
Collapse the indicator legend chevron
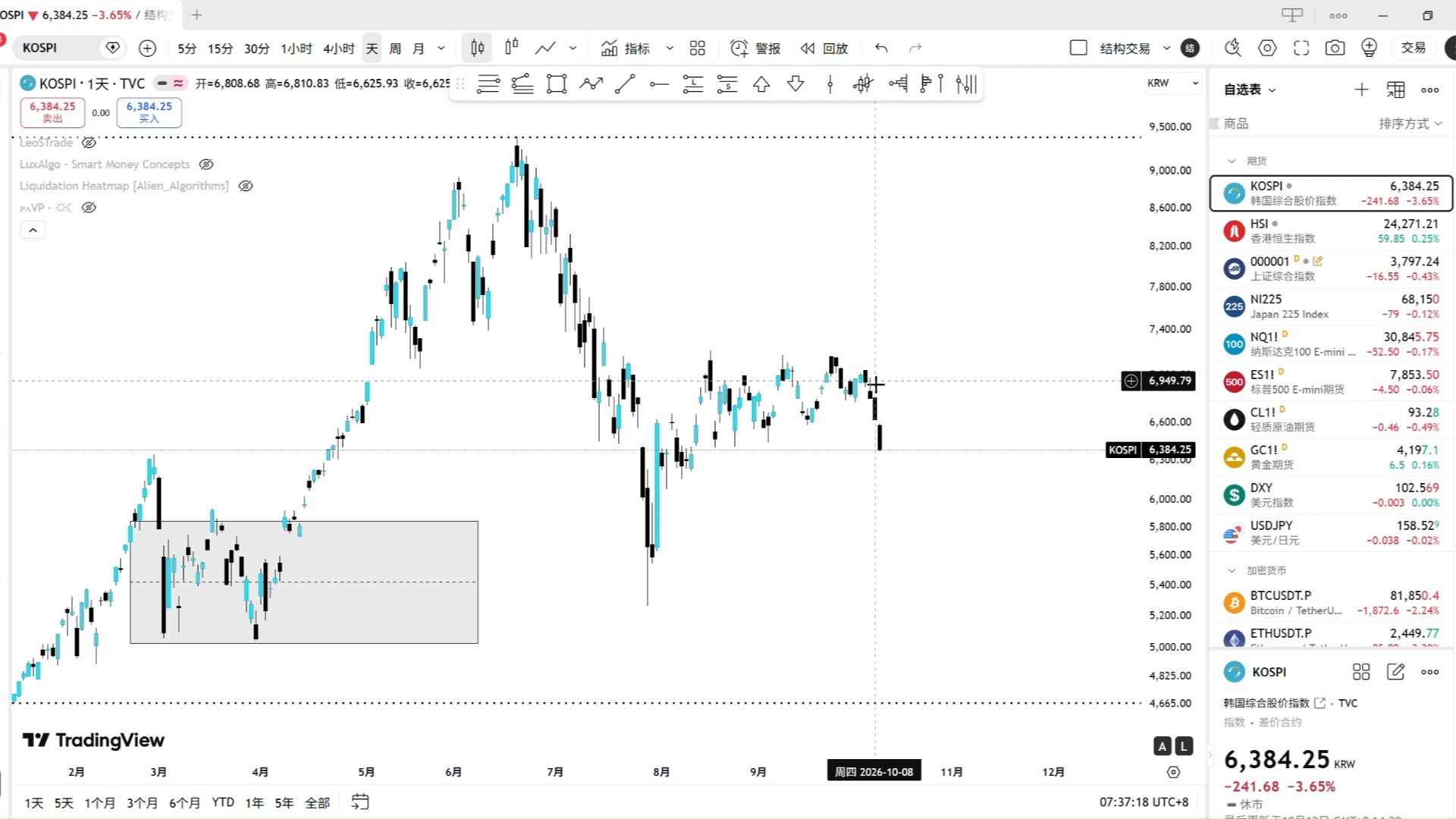point(33,230)
